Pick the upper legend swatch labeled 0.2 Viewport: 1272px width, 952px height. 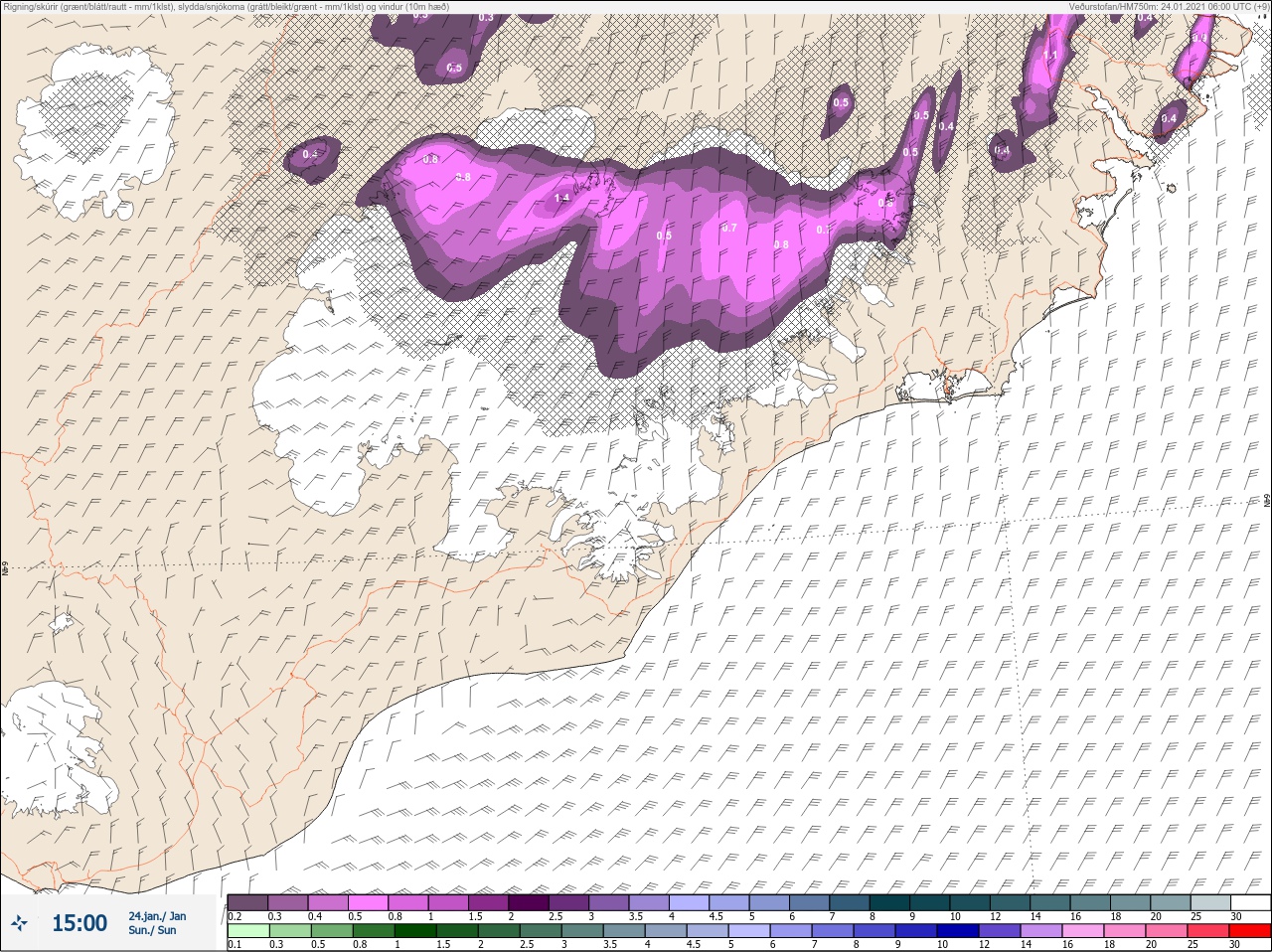coord(247,902)
